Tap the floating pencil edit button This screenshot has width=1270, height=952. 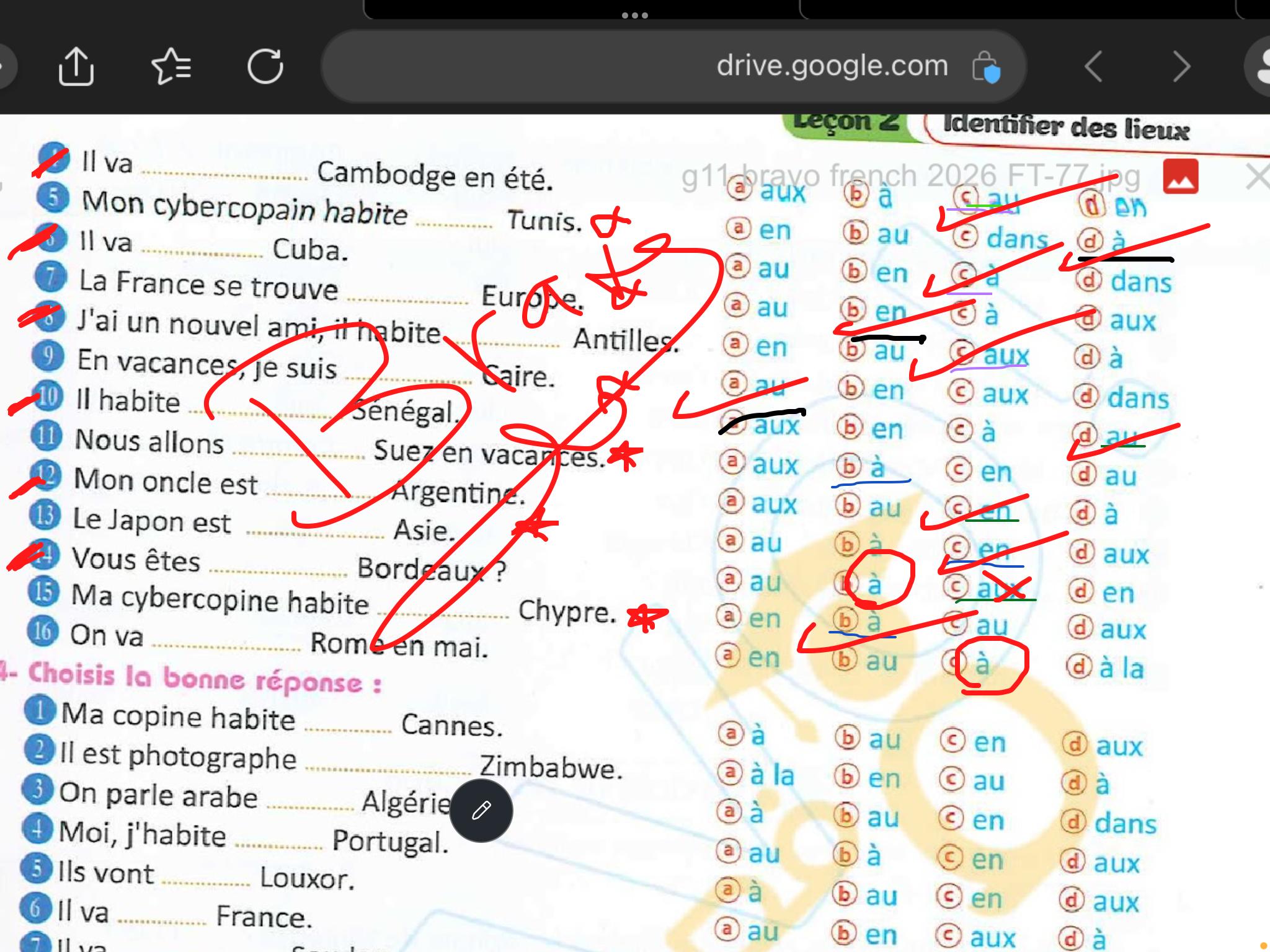click(x=481, y=811)
